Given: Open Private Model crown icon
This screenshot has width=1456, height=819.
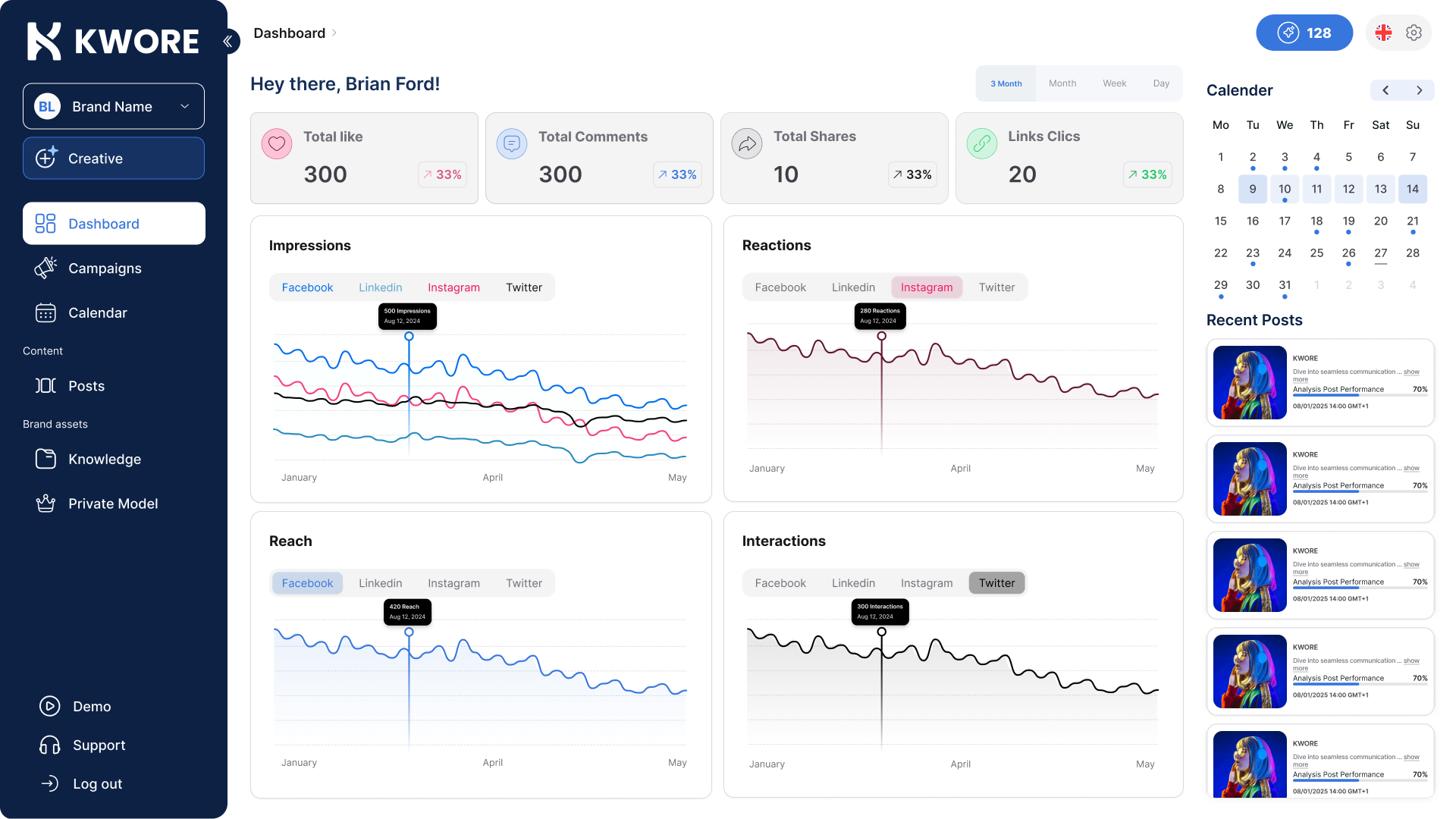Looking at the screenshot, I should (45, 504).
